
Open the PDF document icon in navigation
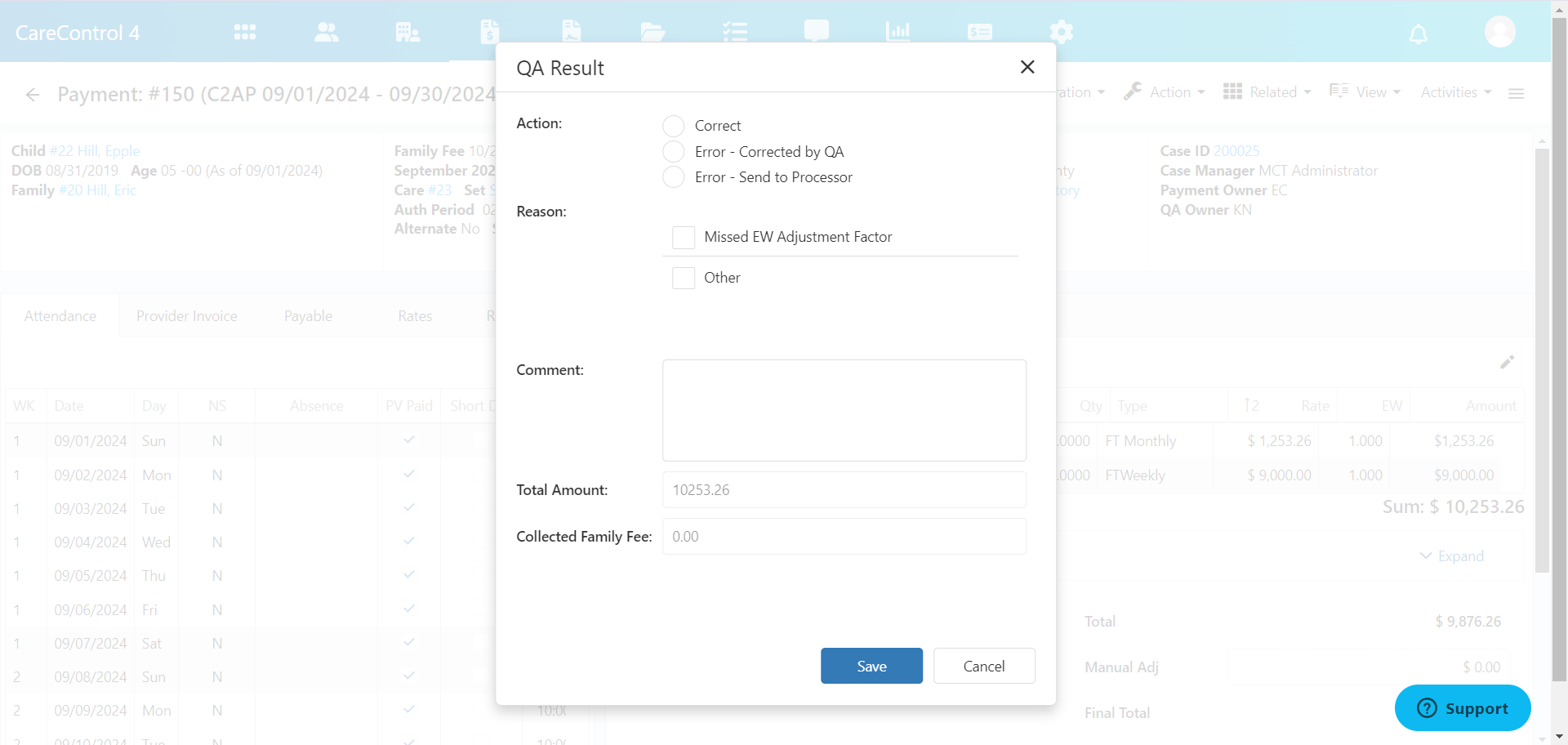(571, 32)
